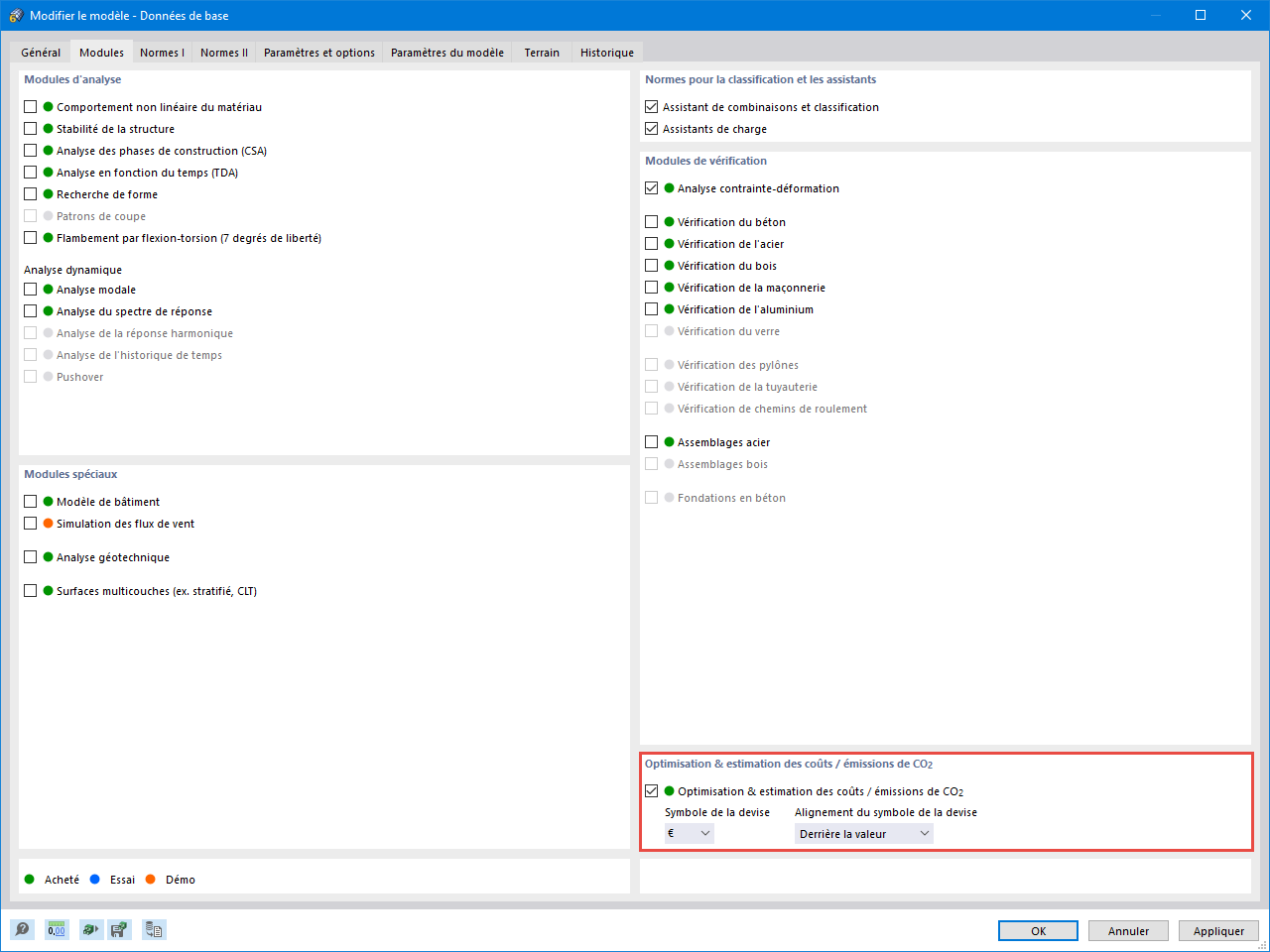Disable Analyse contrainte-déformation checkbox

click(652, 187)
